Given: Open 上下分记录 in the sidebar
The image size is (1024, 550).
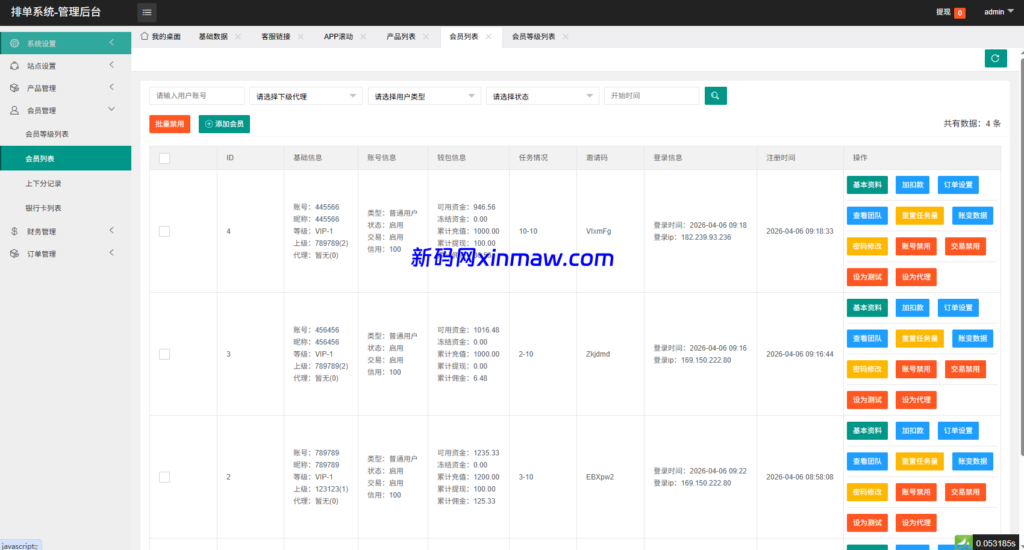Looking at the screenshot, I should point(65,184).
